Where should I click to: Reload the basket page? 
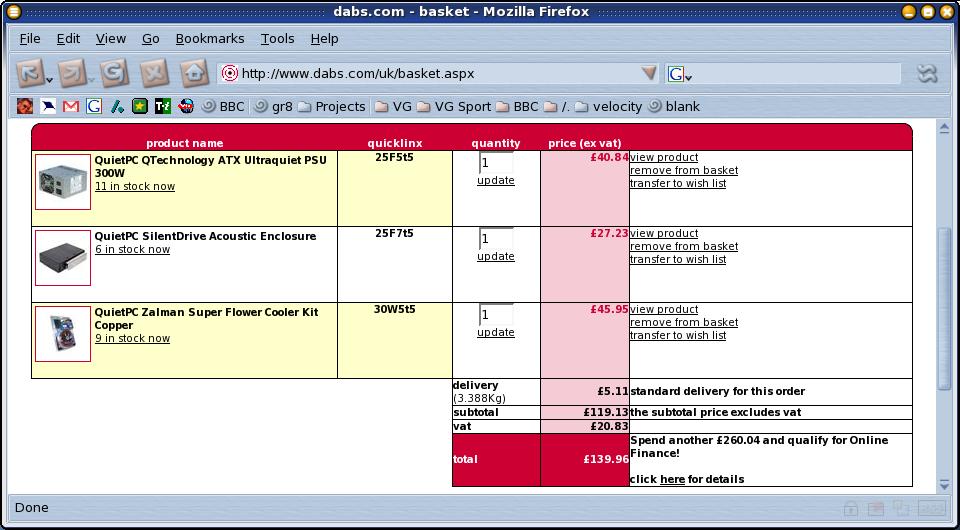[112, 73]
